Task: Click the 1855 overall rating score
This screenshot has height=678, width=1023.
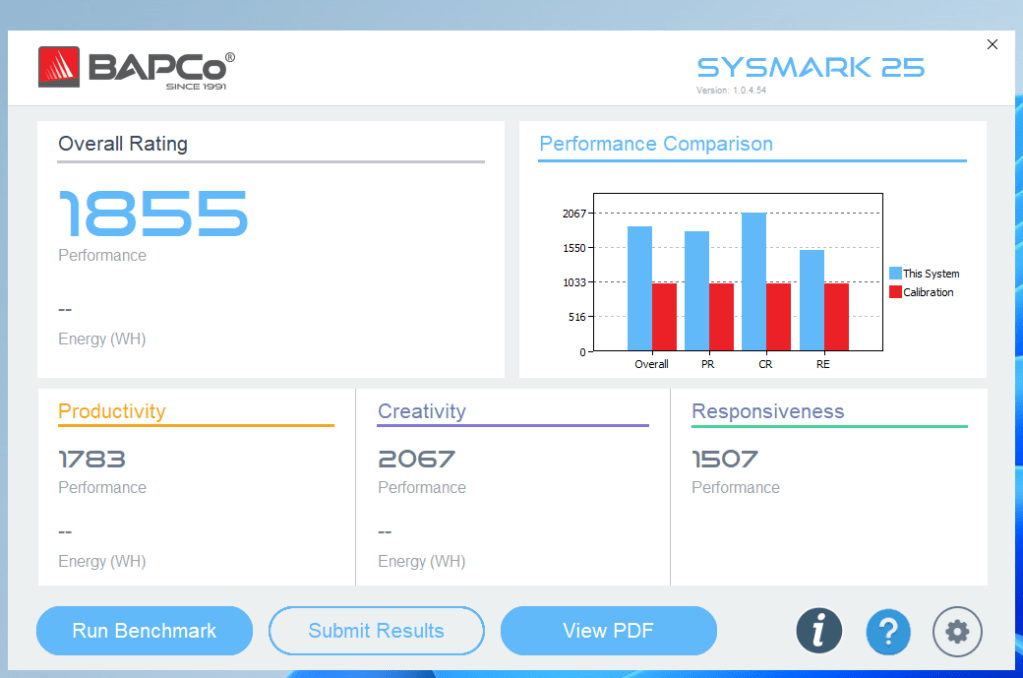Action: click(x=153, y=212)
